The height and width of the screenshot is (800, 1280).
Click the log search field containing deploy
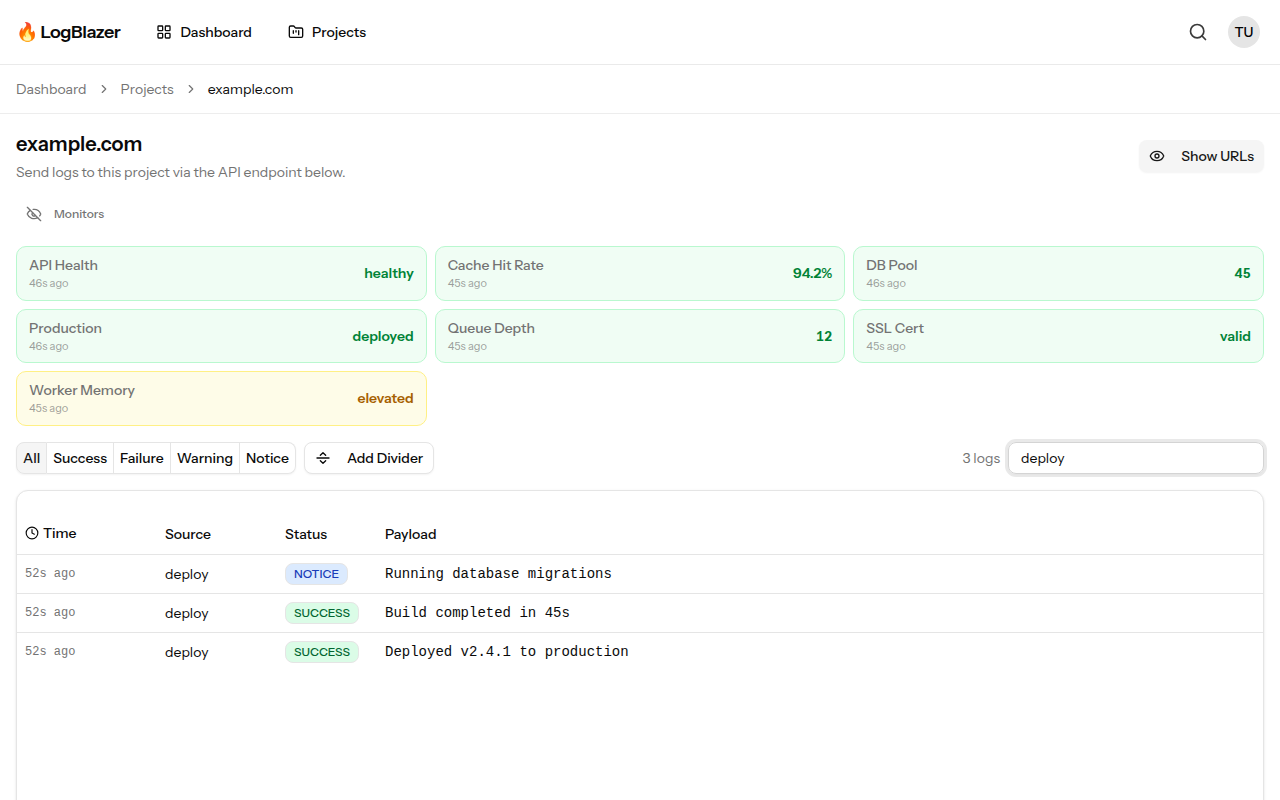[x=1135, y=458]
